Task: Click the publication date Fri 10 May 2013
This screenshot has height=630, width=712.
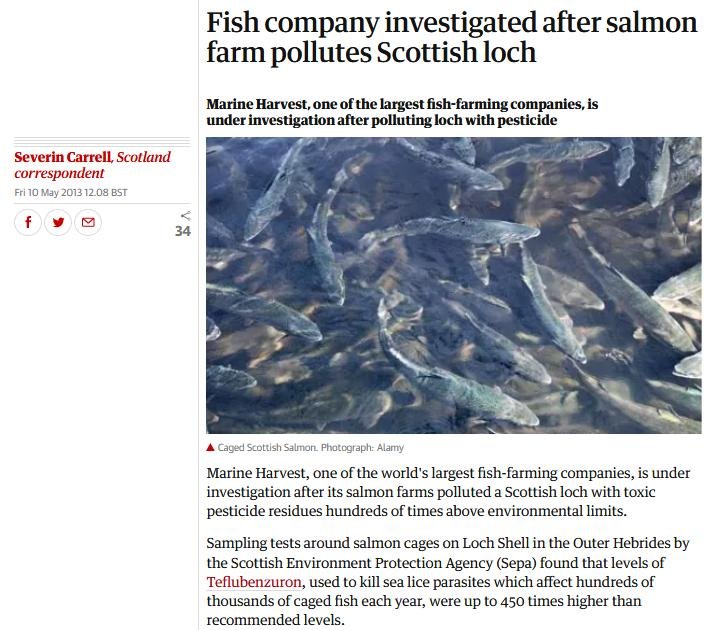Action: 70,191
